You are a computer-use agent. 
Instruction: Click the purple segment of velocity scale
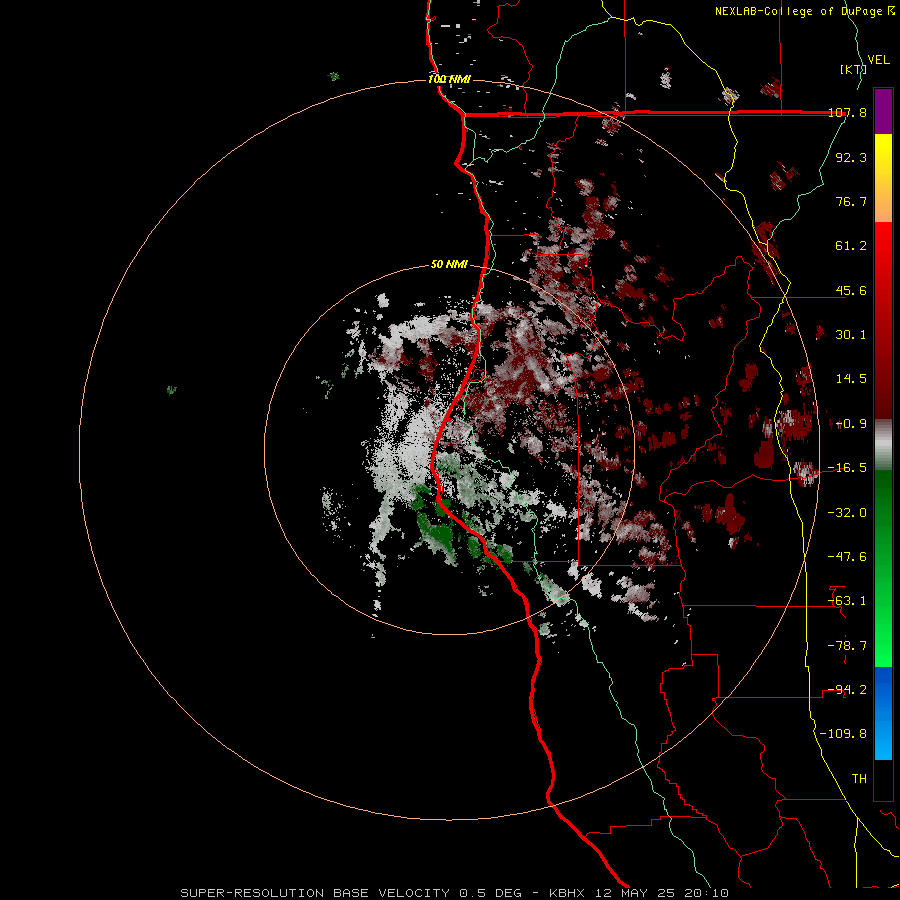(883, 111)
